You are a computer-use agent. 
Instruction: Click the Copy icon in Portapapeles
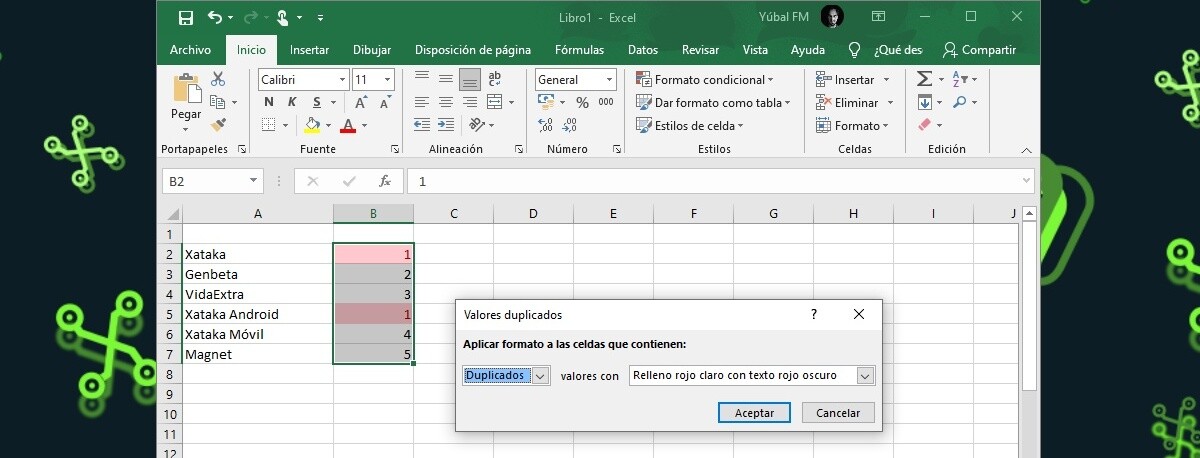point(218,102)
